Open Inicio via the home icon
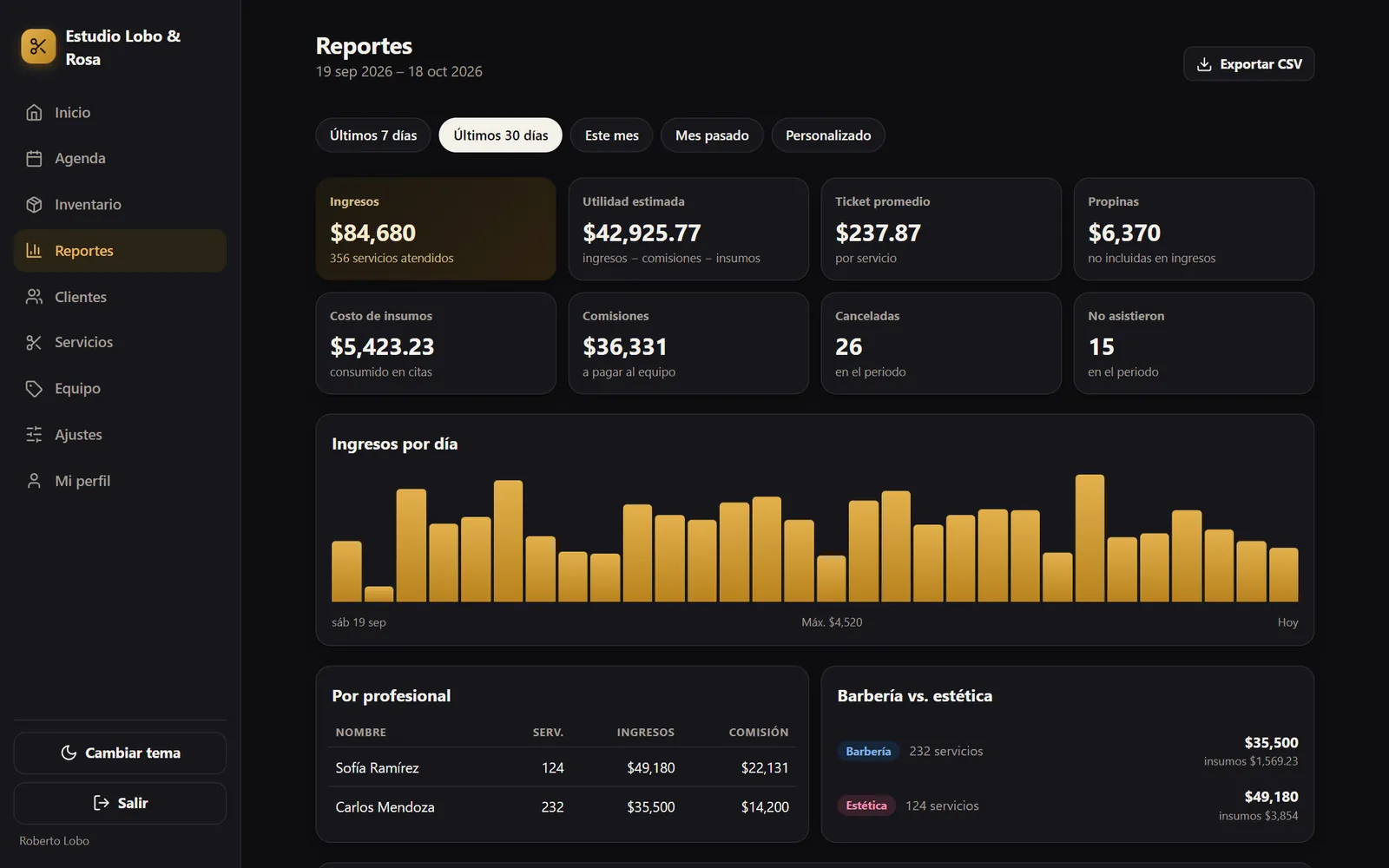This screenshot has width=1389, height=868. coord(34,112)
